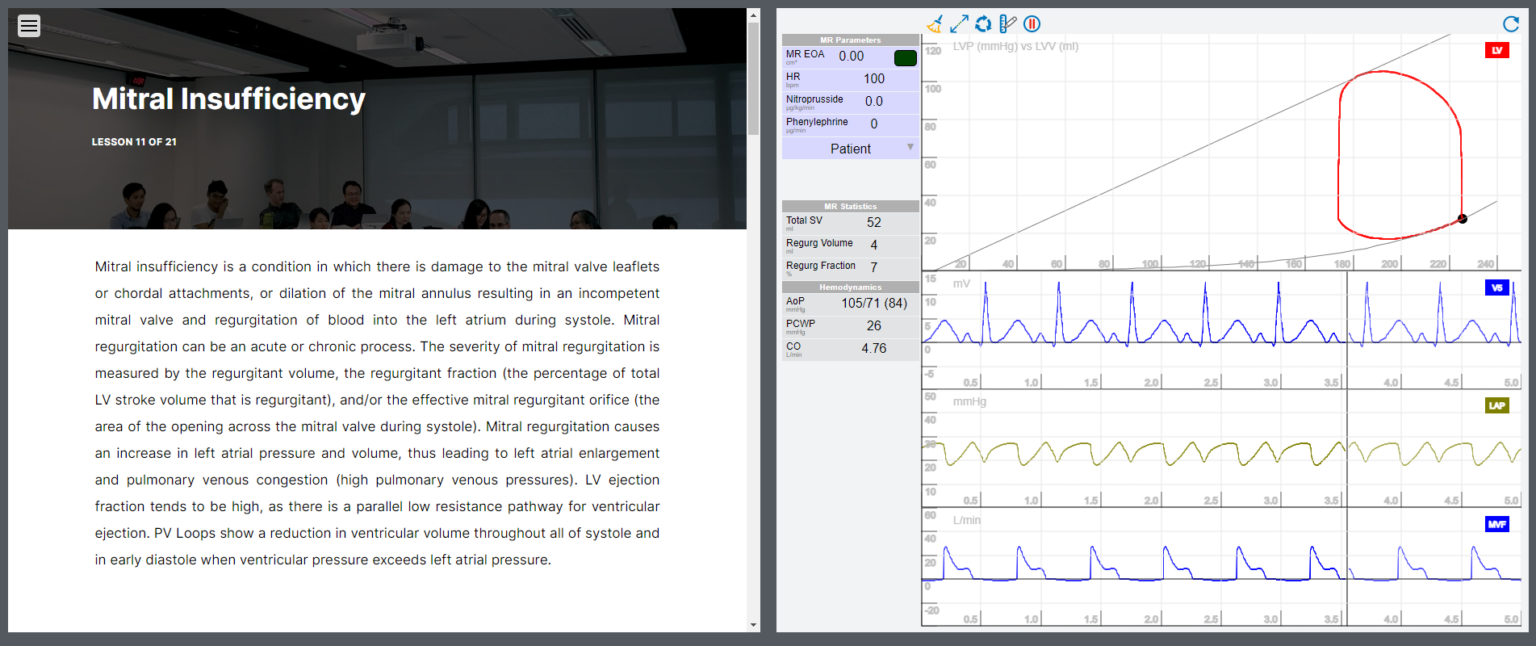Toggle the blue MVF trace label
1536x646 pixels.
1496,524
